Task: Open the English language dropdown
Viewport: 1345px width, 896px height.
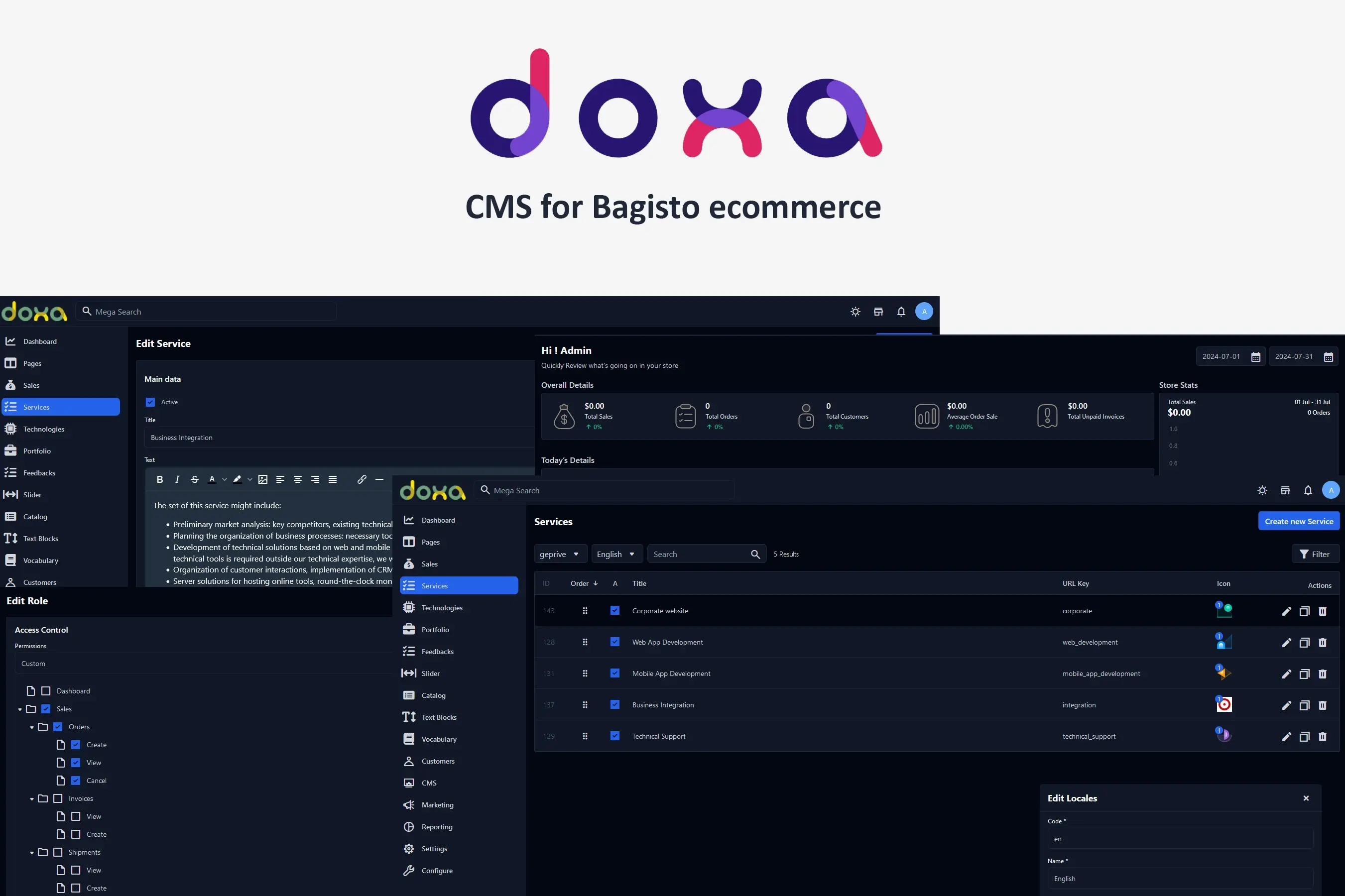Action: click(x=613, y=554)
